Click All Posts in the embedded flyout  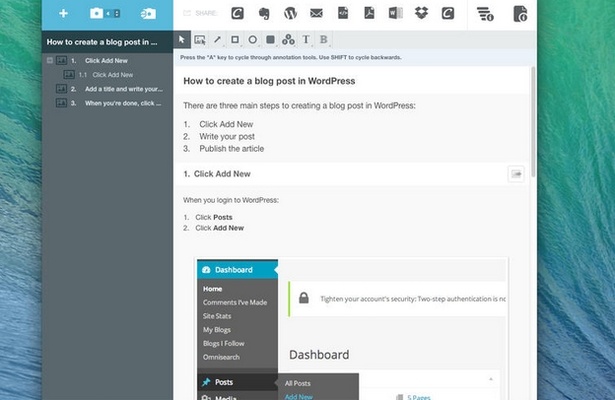click(297, 384)
